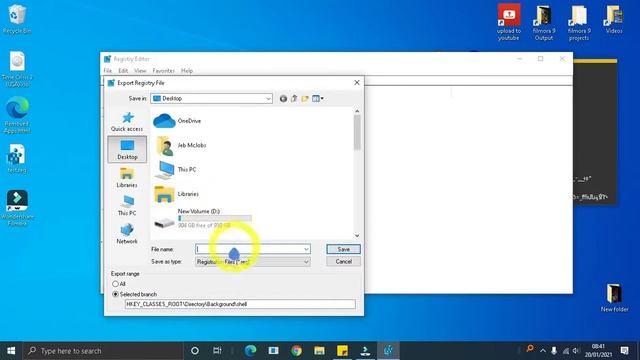640x360 pixels.
Task: Open the Windows Start menu
Action: click(11, 351)
